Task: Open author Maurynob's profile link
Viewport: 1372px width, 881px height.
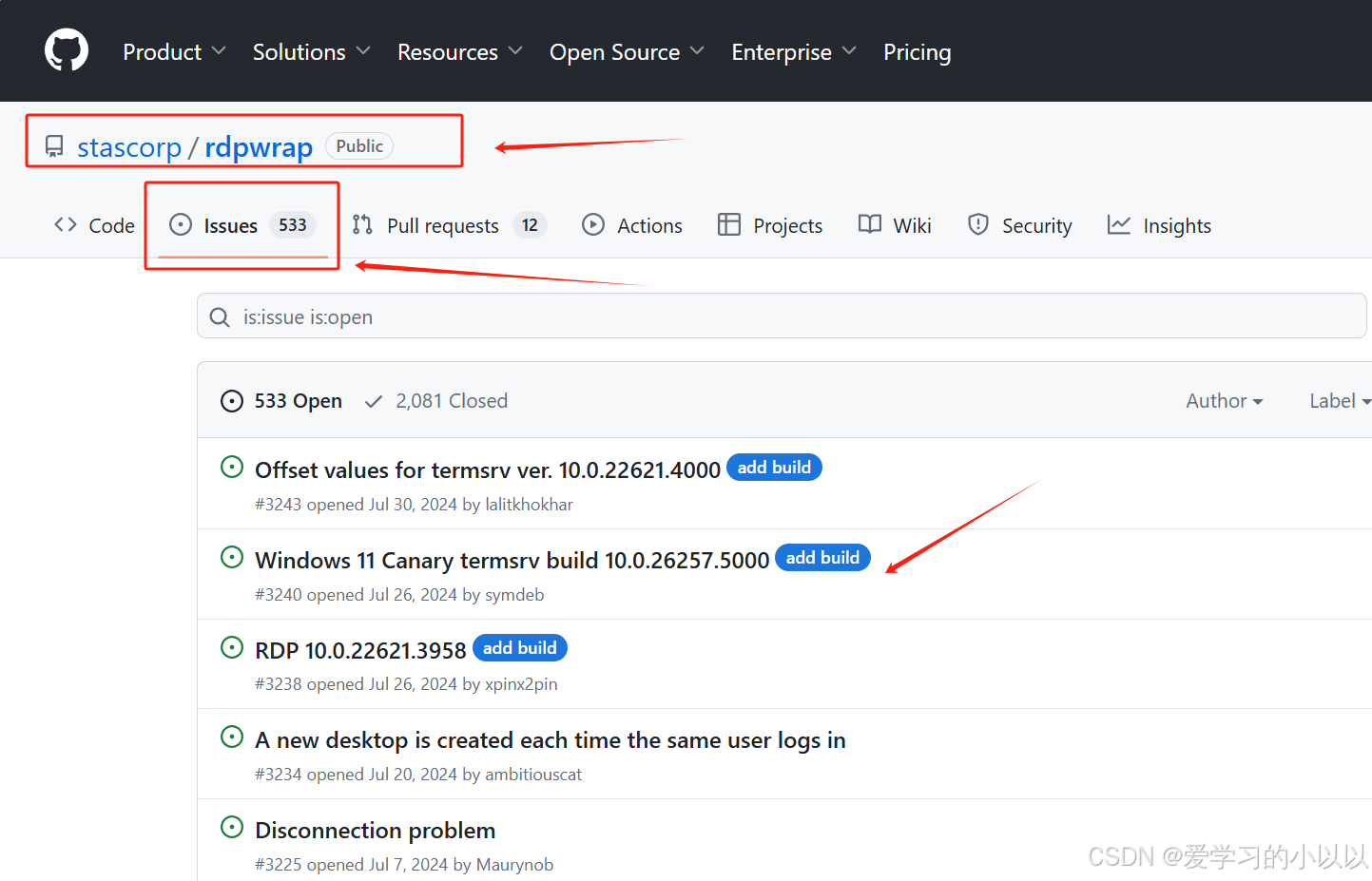Action: click(514, 865)
